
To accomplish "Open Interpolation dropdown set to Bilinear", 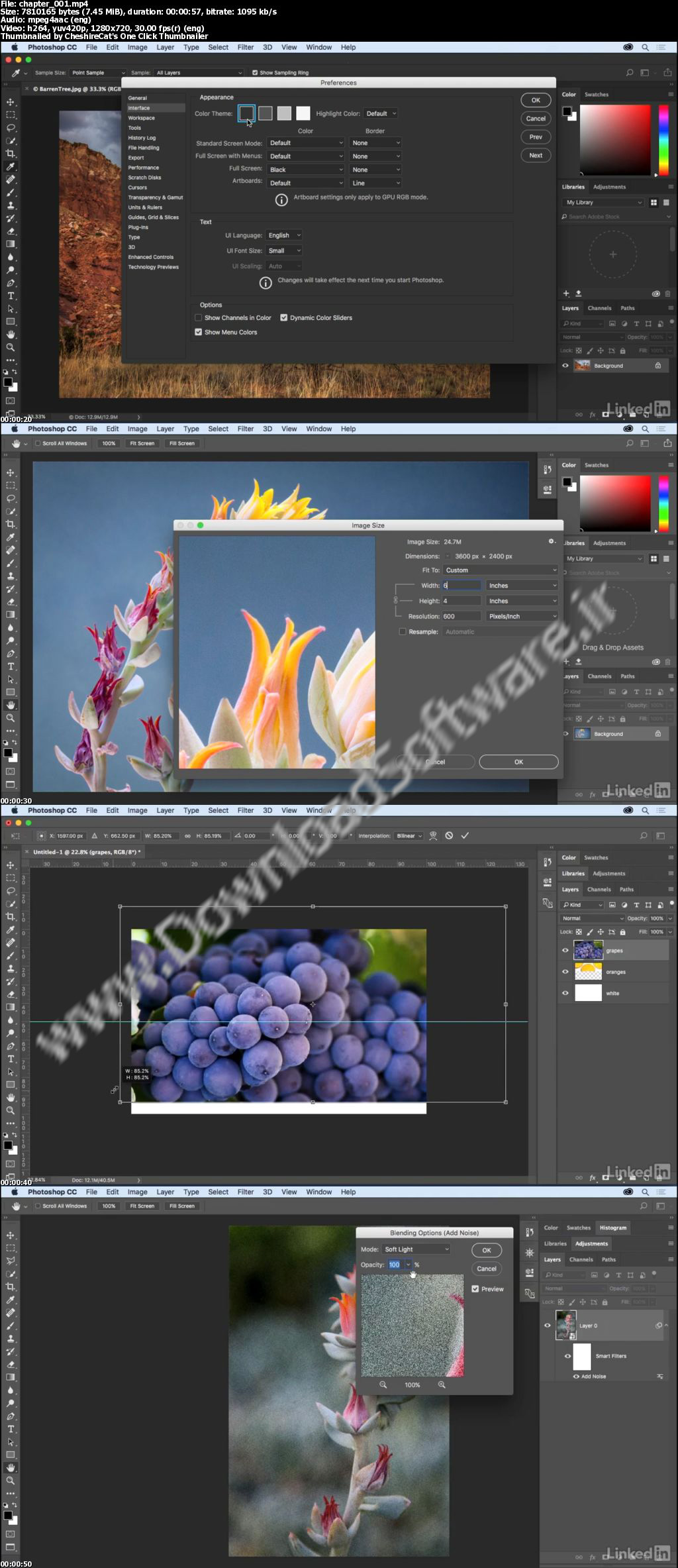I will [x=409, y=836].
